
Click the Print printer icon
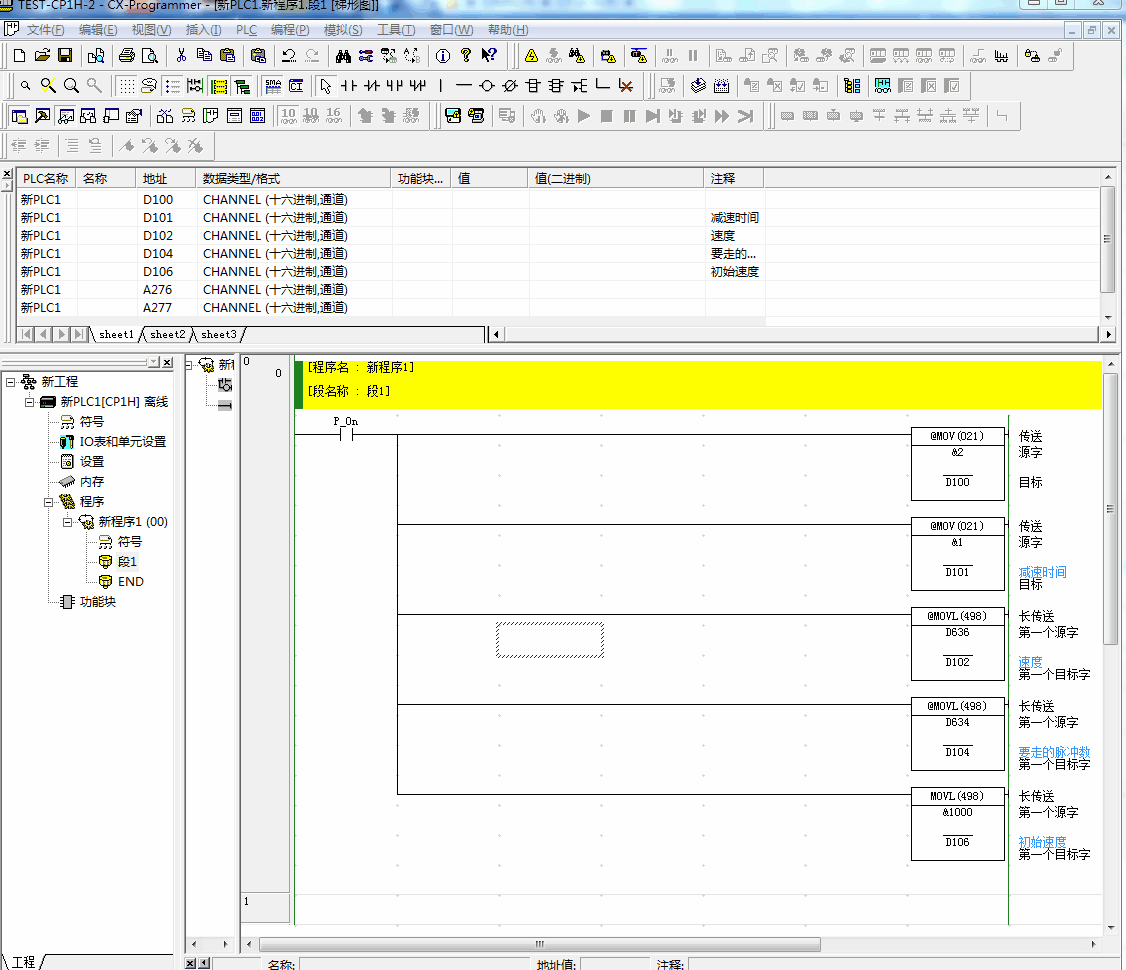[127, 55]
